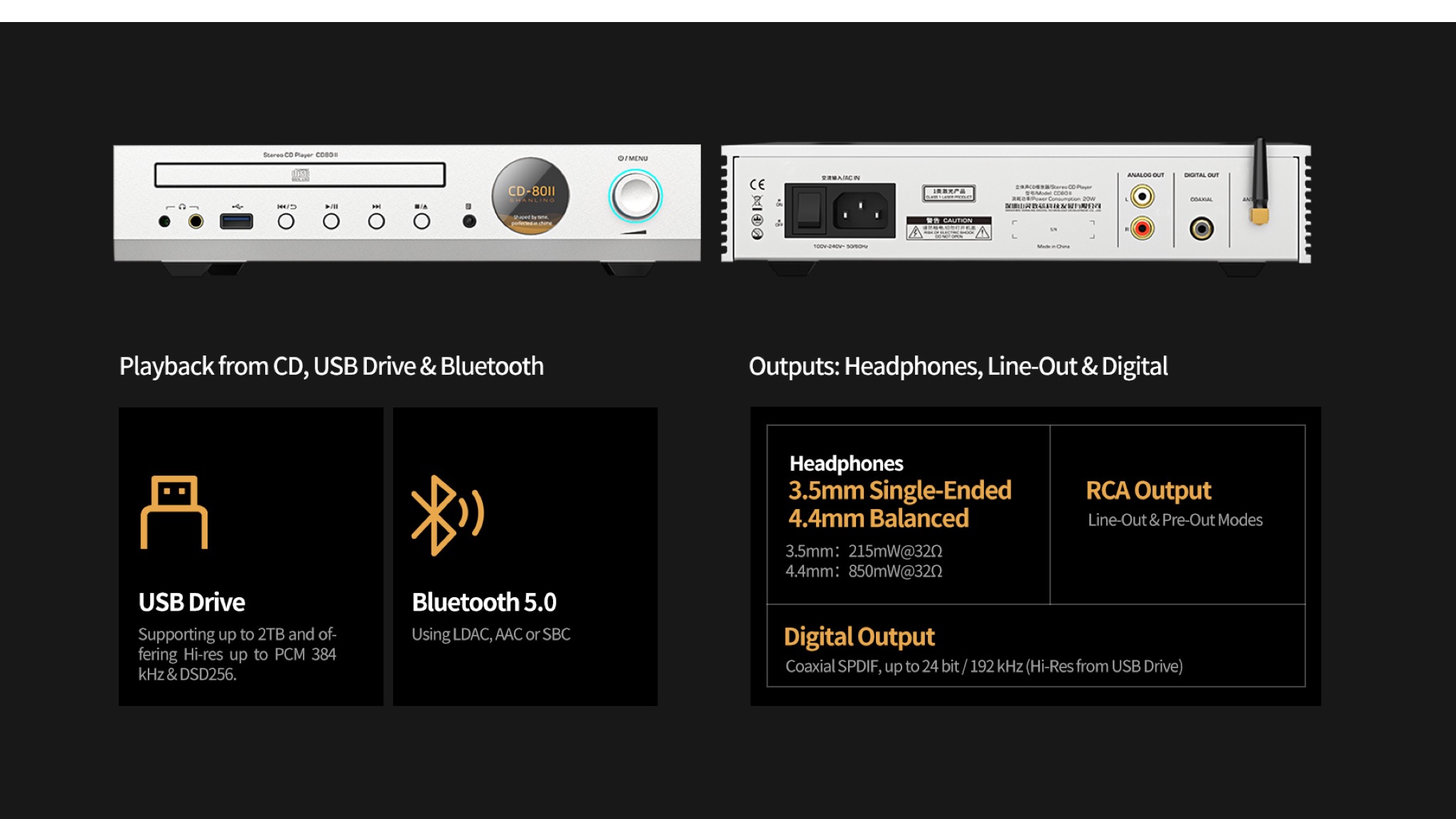The width and height of the screenshot is (1456, 819).
Task: Click the headphone symbol above the jacks
Action: pos(182,206)
